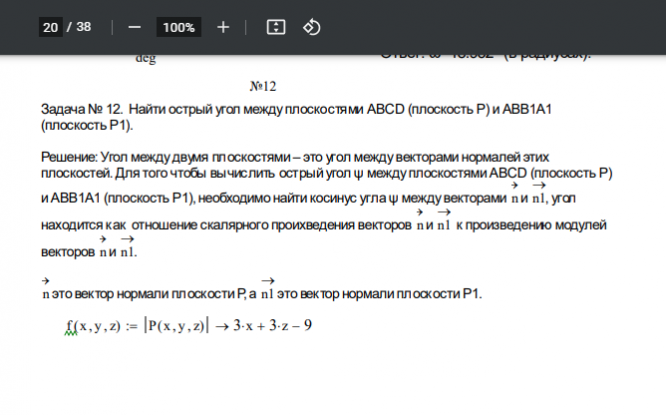Click the line starting 'находится как отношение'

[324, 225]
